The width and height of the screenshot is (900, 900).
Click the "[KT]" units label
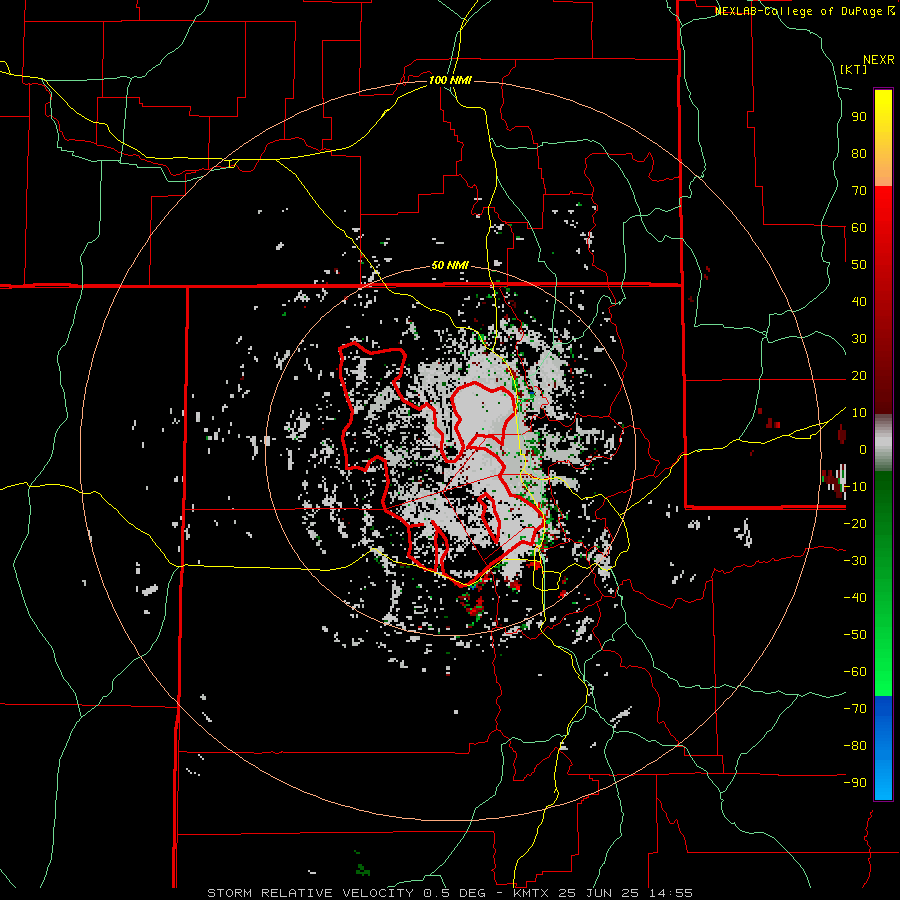click(854, 69)
